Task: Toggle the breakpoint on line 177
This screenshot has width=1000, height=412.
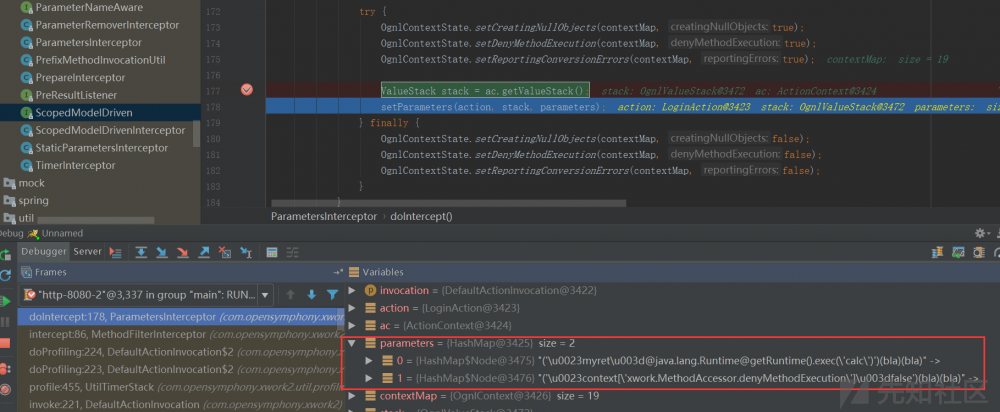Action: pyautogui.click(x=247, y=90)
